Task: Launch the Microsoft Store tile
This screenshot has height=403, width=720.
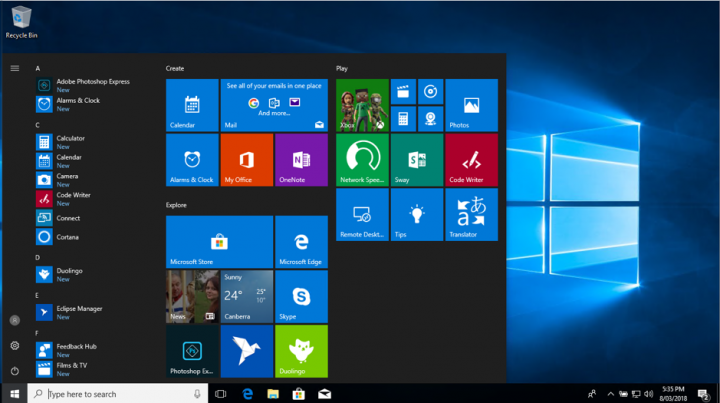Action: click(219, 241)
